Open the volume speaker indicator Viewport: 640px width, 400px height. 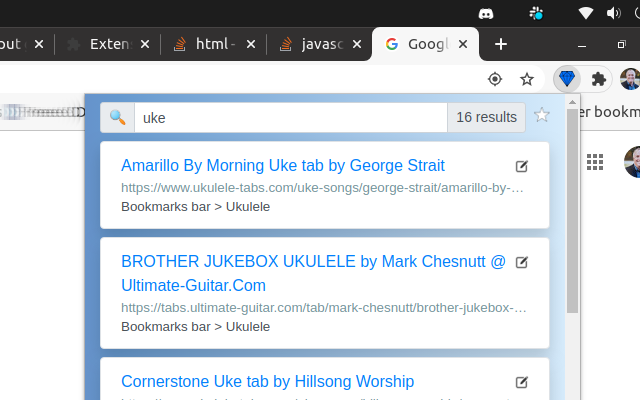click(613, 13)
